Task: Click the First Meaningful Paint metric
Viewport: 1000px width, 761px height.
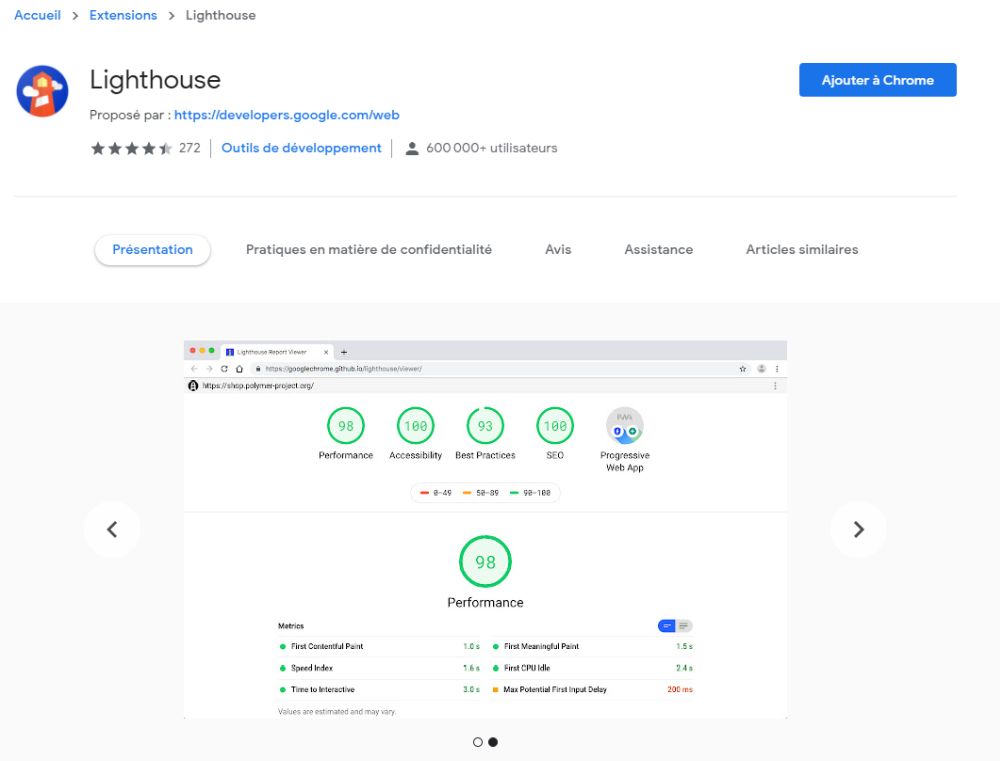Action: (x=592, y=646)
